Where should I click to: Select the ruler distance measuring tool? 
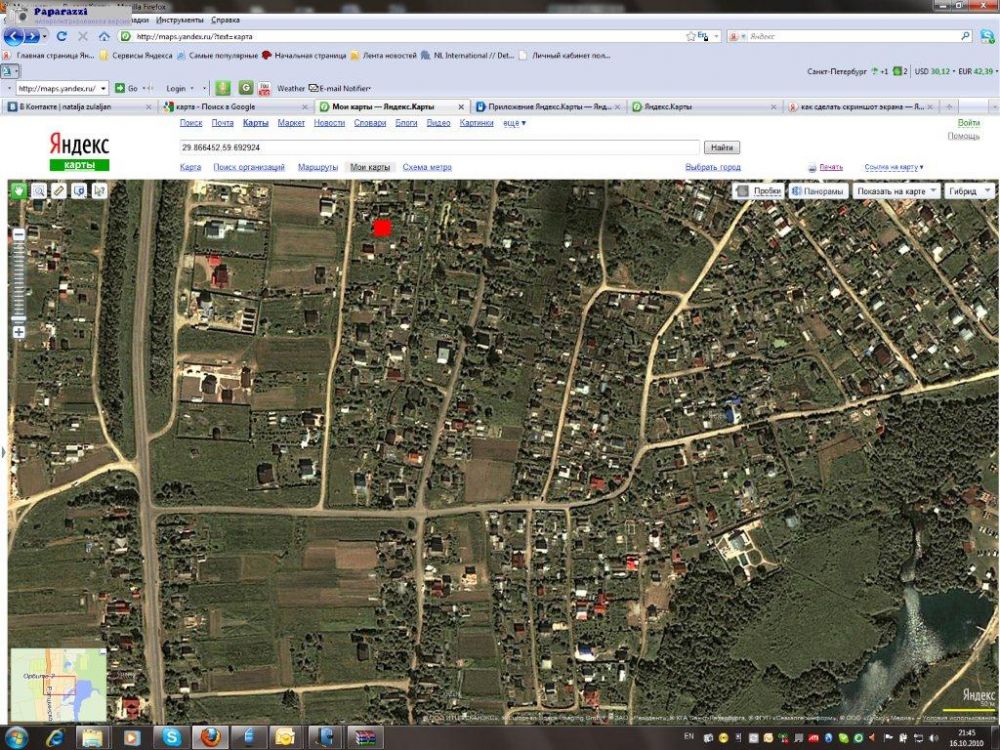(x=59, y=190)
